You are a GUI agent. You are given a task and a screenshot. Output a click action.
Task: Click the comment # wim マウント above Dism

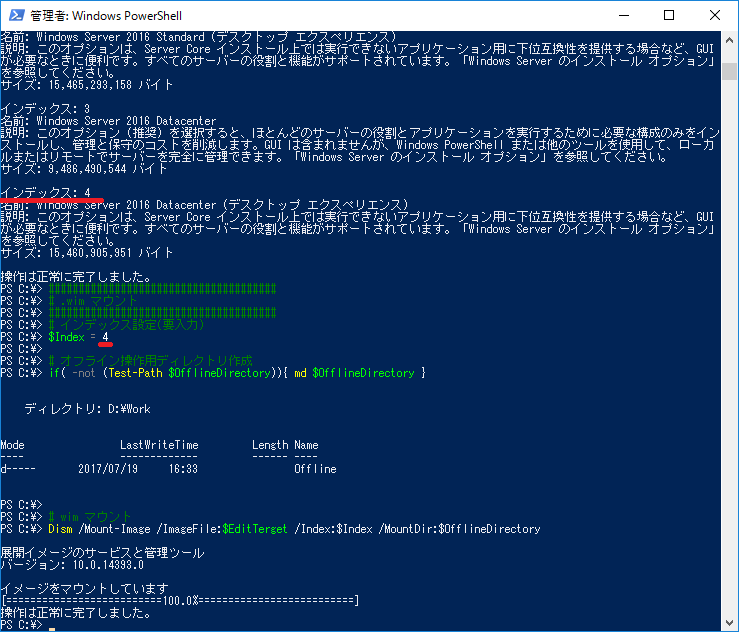90,517
